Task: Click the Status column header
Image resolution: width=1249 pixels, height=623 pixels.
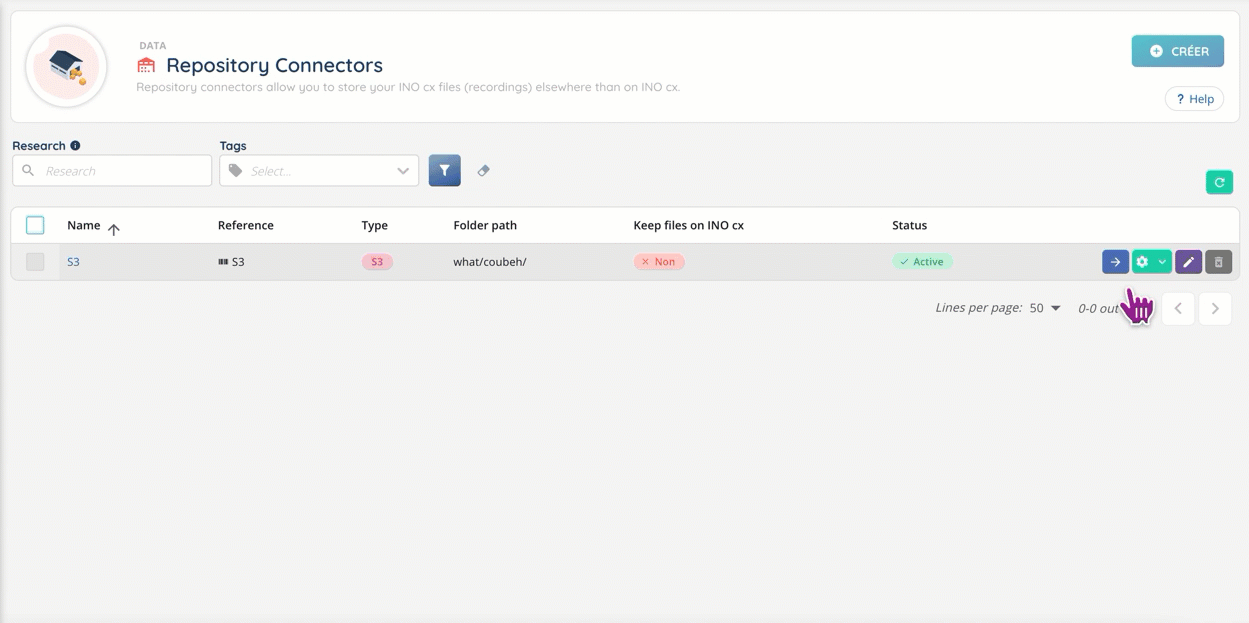Action: 909,226
